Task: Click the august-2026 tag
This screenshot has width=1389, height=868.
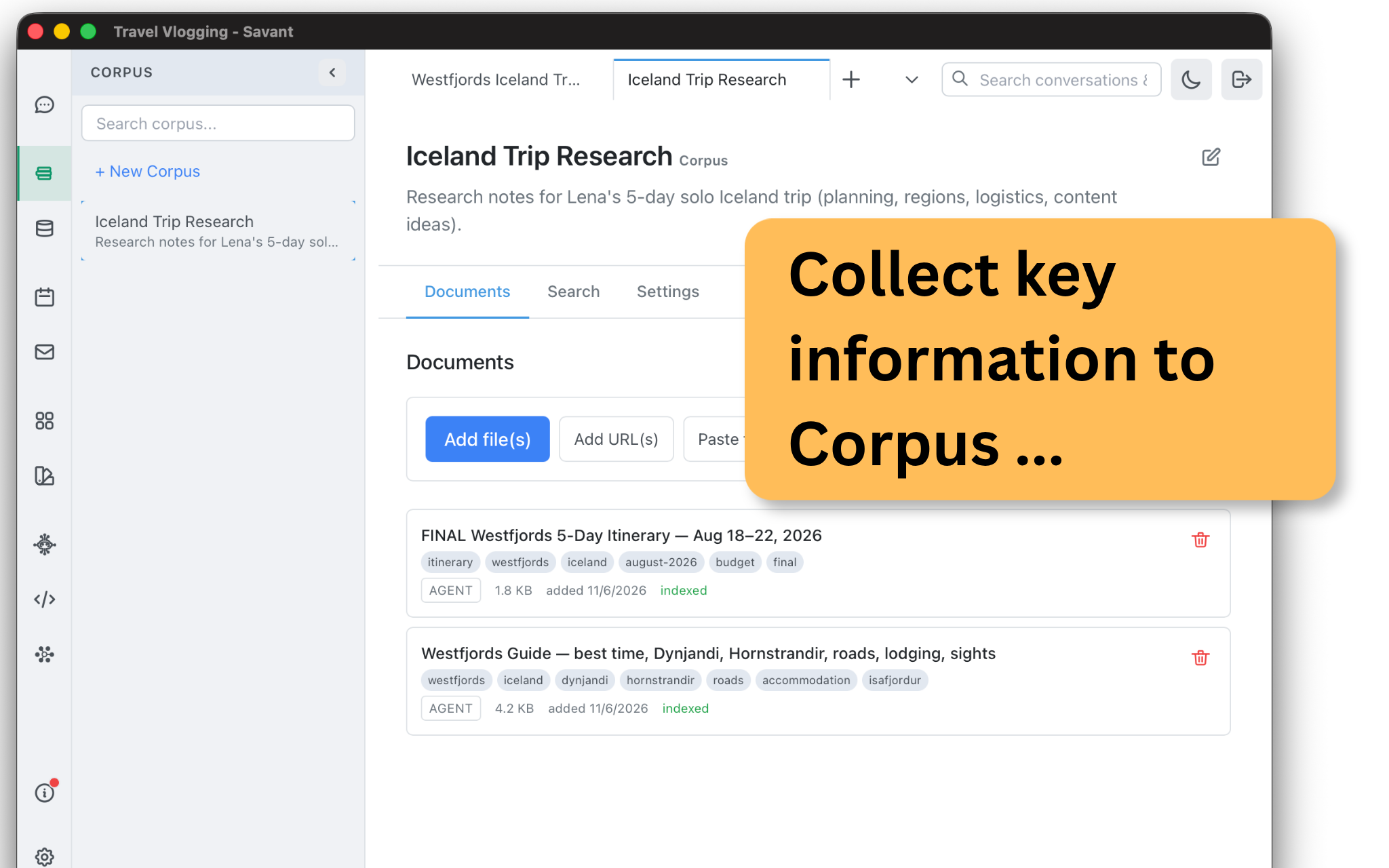Action: pyautogui.click(x=661, y=562)
